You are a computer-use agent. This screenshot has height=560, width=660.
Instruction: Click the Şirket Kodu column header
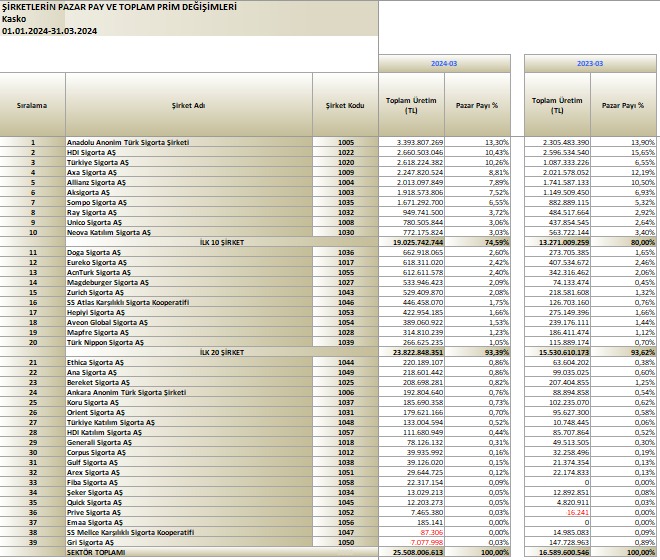(345, 105)
